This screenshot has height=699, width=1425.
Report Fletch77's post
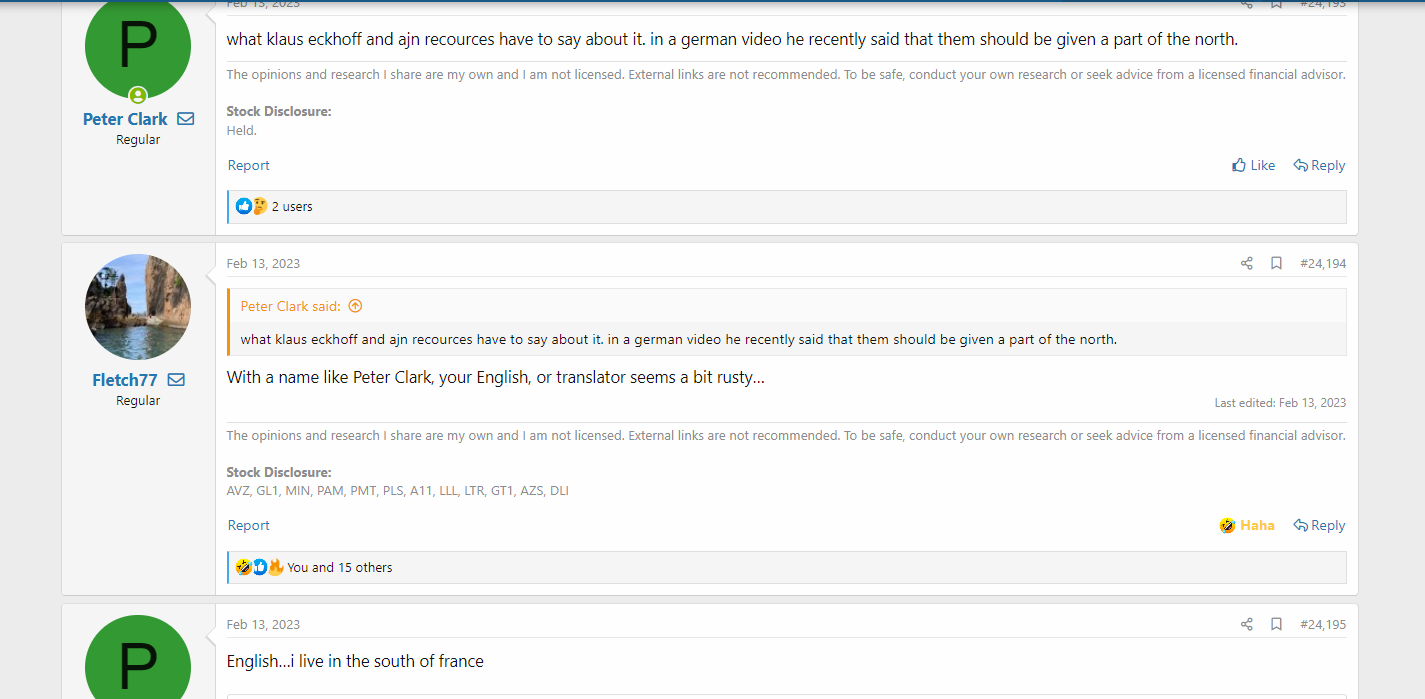coord(248,525)
